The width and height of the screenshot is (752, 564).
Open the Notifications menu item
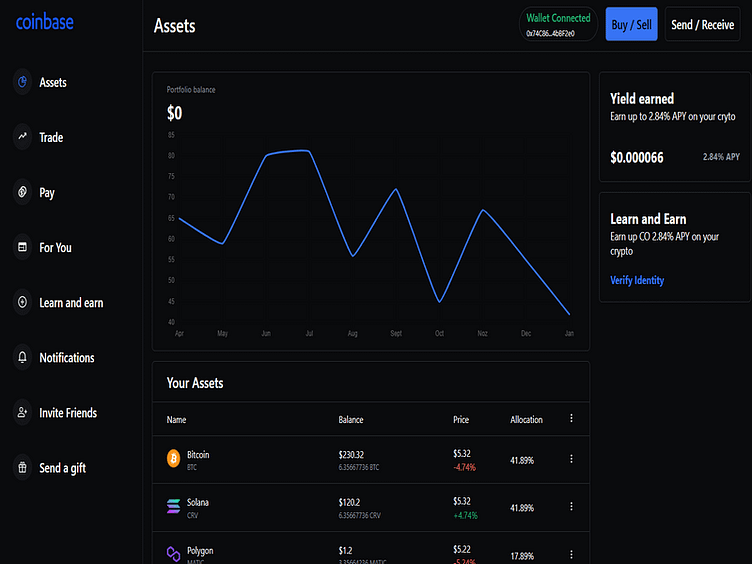coord(66,357)
